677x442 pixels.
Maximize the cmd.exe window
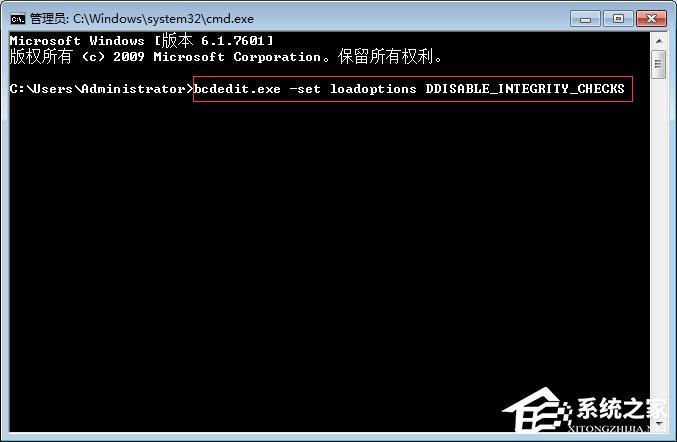tap(618, 19)
